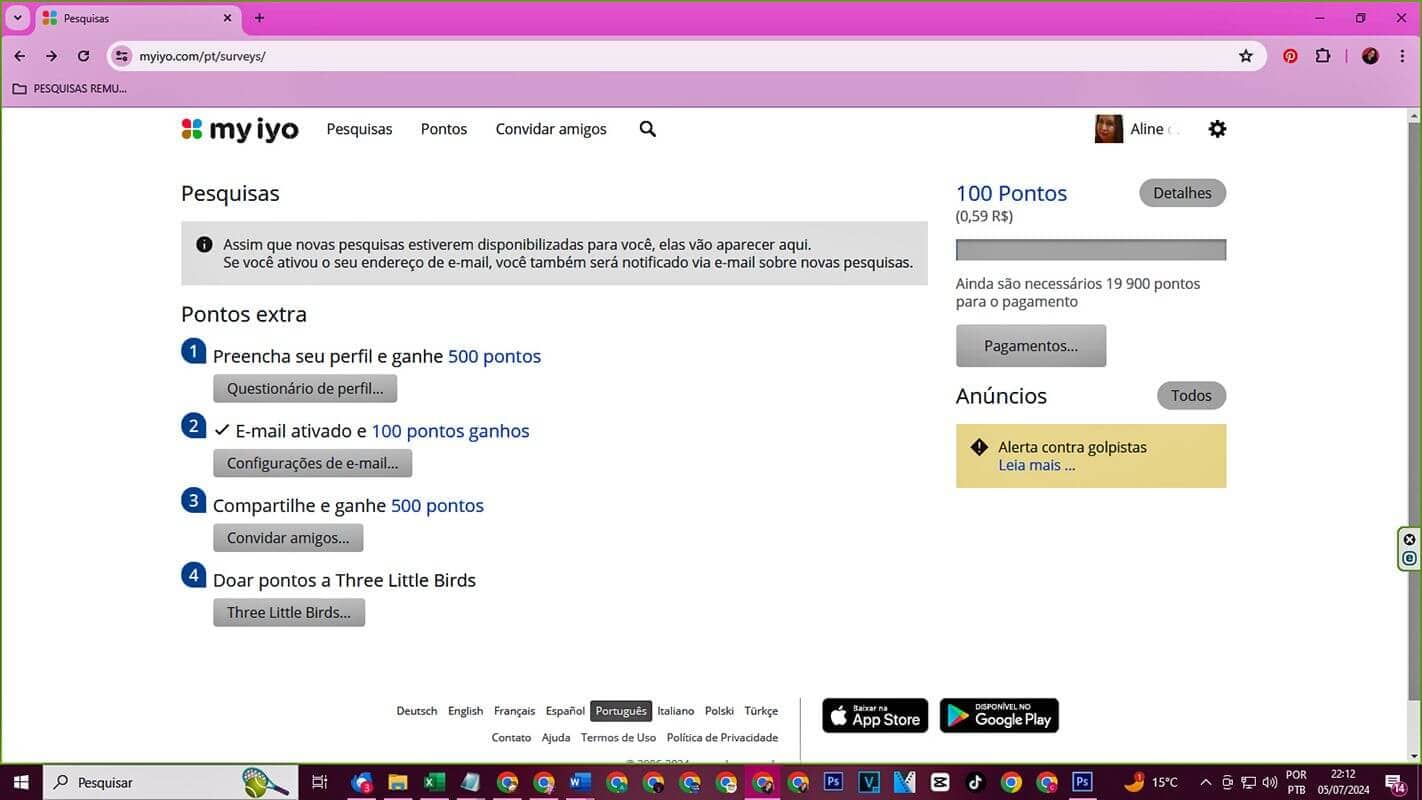The image size is (1422, 800).
Task: Open the Política de Privacidade link
Action: [x=722, y=737]
